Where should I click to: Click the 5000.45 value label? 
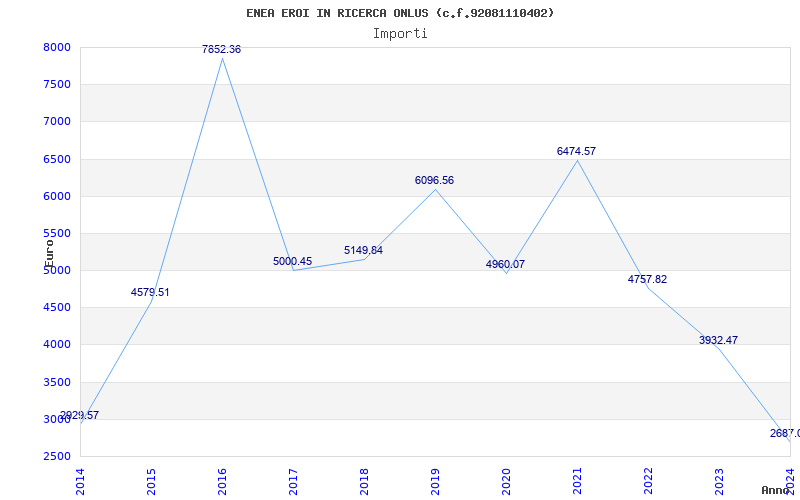[292, 261]
